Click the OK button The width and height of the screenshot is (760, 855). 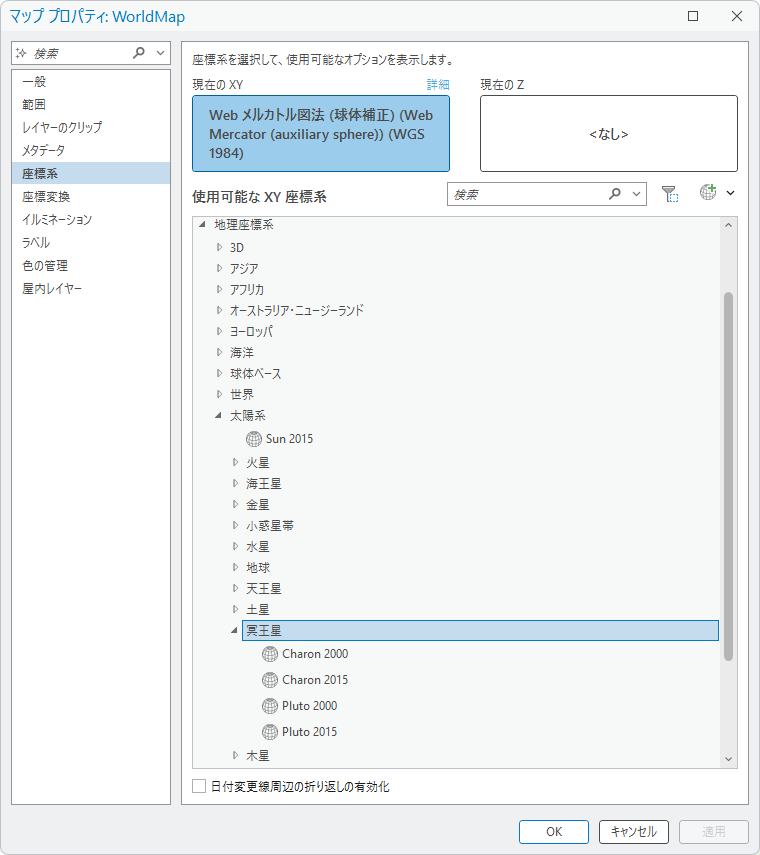pos(553,832)
